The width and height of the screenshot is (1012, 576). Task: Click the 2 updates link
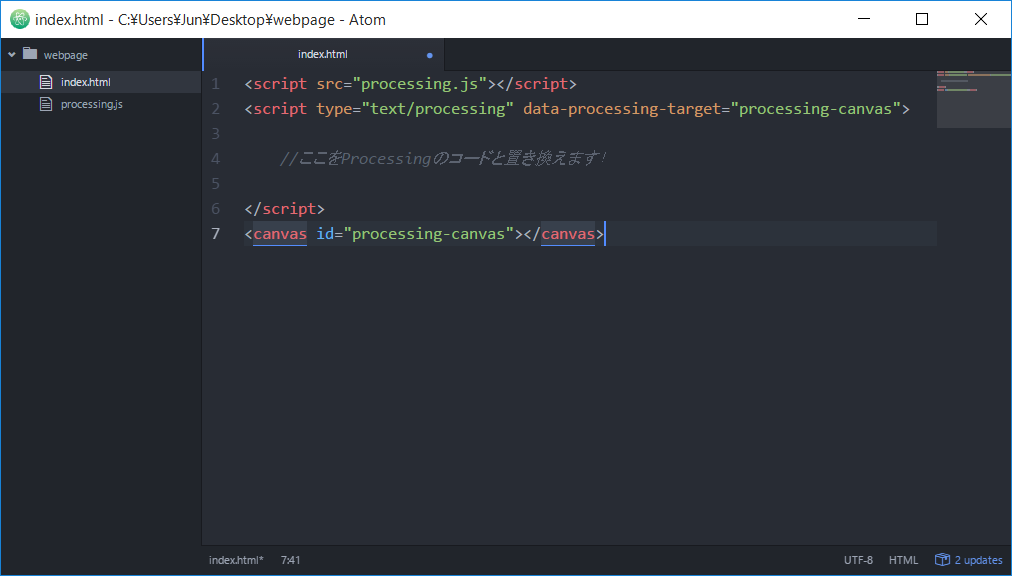(x=978, y=560)
